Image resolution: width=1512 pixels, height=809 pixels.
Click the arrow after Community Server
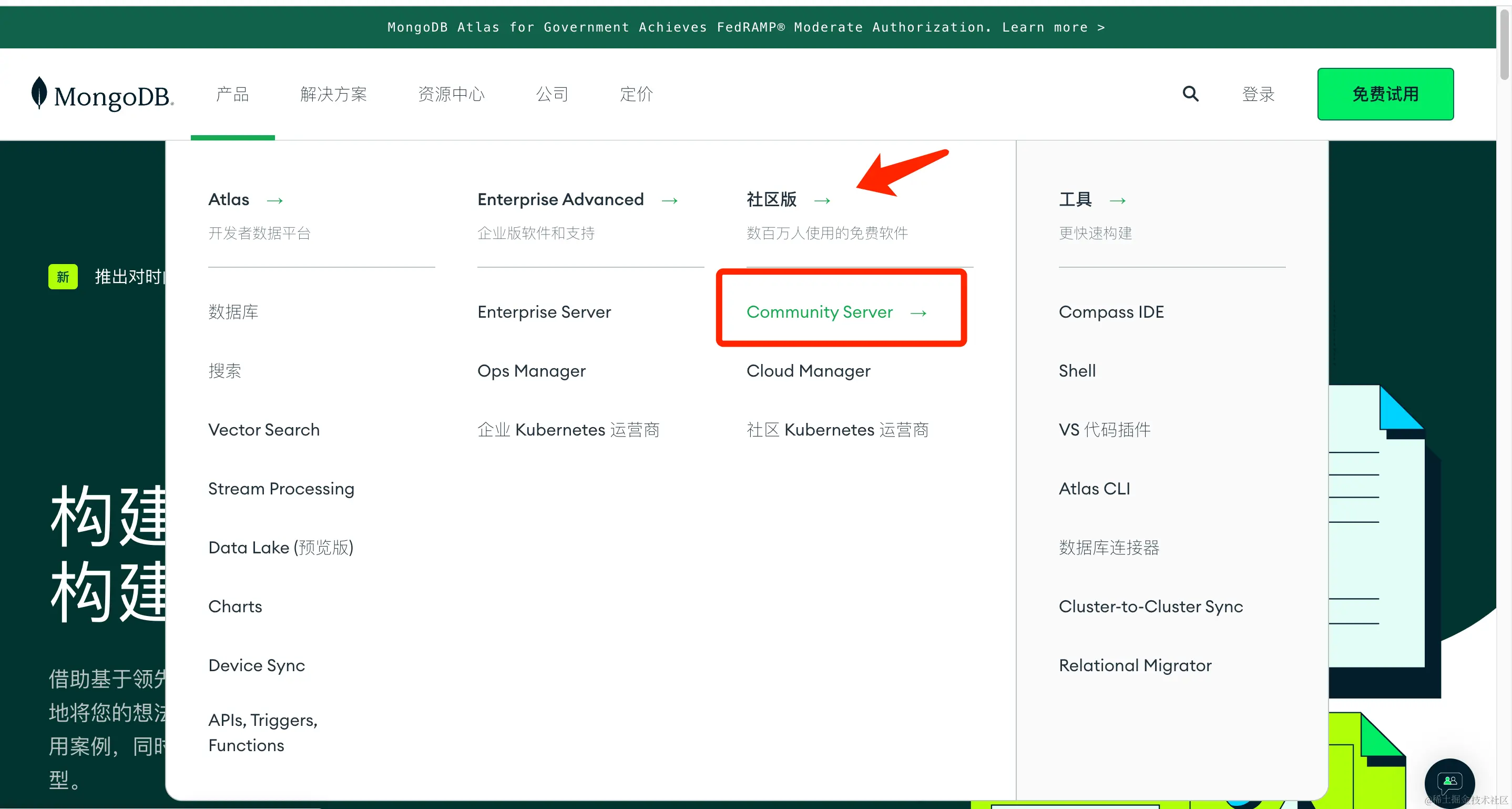click(x=918, y=314)
